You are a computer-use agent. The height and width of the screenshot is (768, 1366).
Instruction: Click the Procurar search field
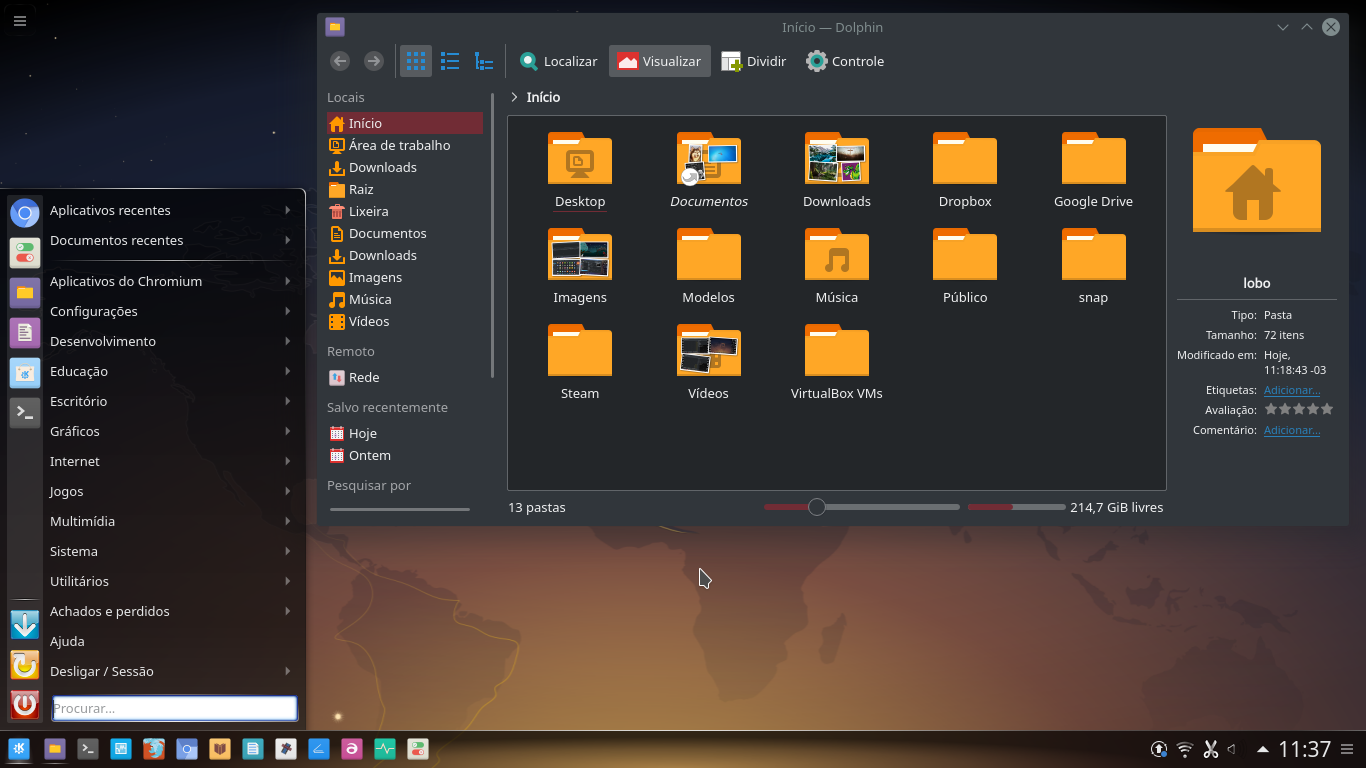(173, 708)
